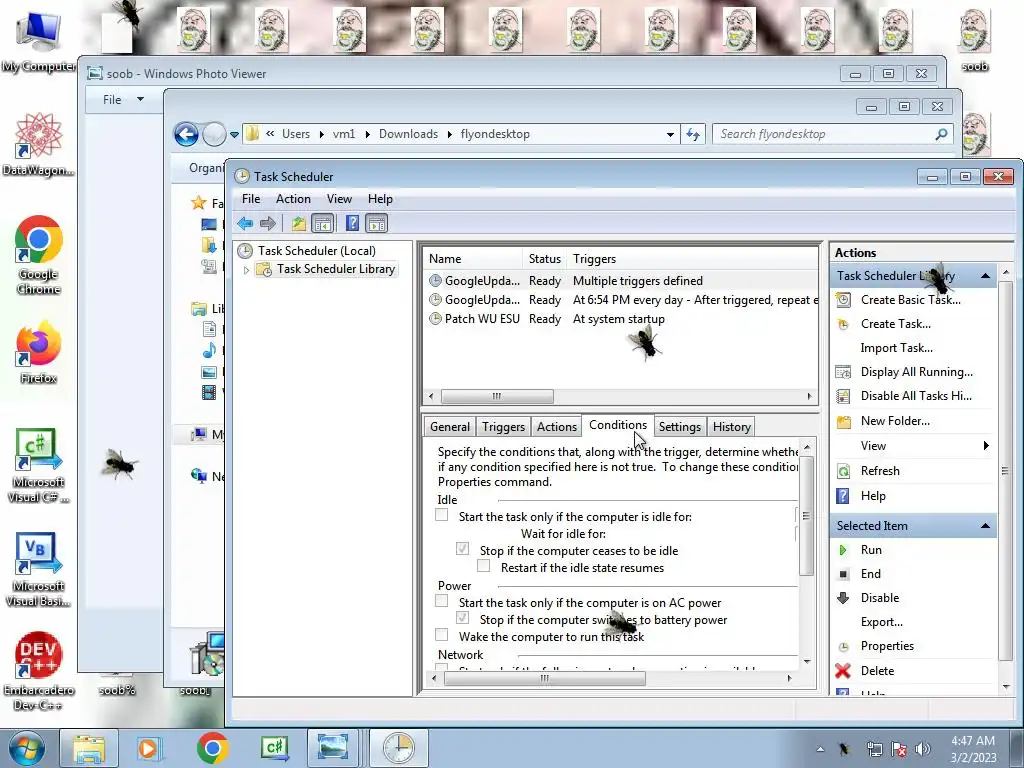1024x768 pixels.
Task: Open the Help toolbar icon in Task Scheduler
Action: pos(352,224)
